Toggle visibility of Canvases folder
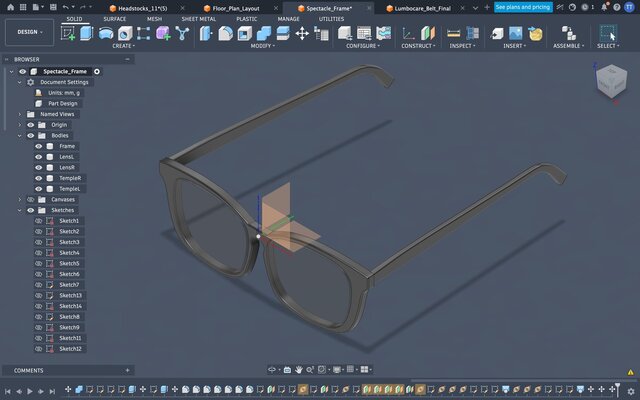This screenshot has height=400, width=640. click(x=31, y=200)
